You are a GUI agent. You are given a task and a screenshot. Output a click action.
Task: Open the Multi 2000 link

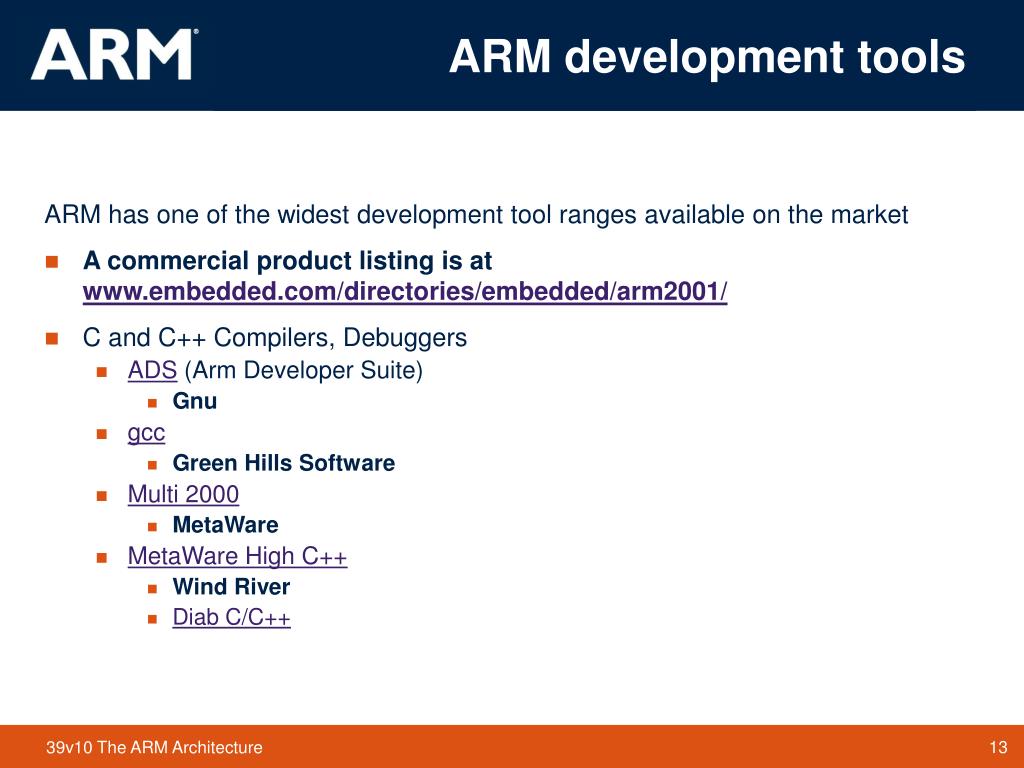point(184,494)
